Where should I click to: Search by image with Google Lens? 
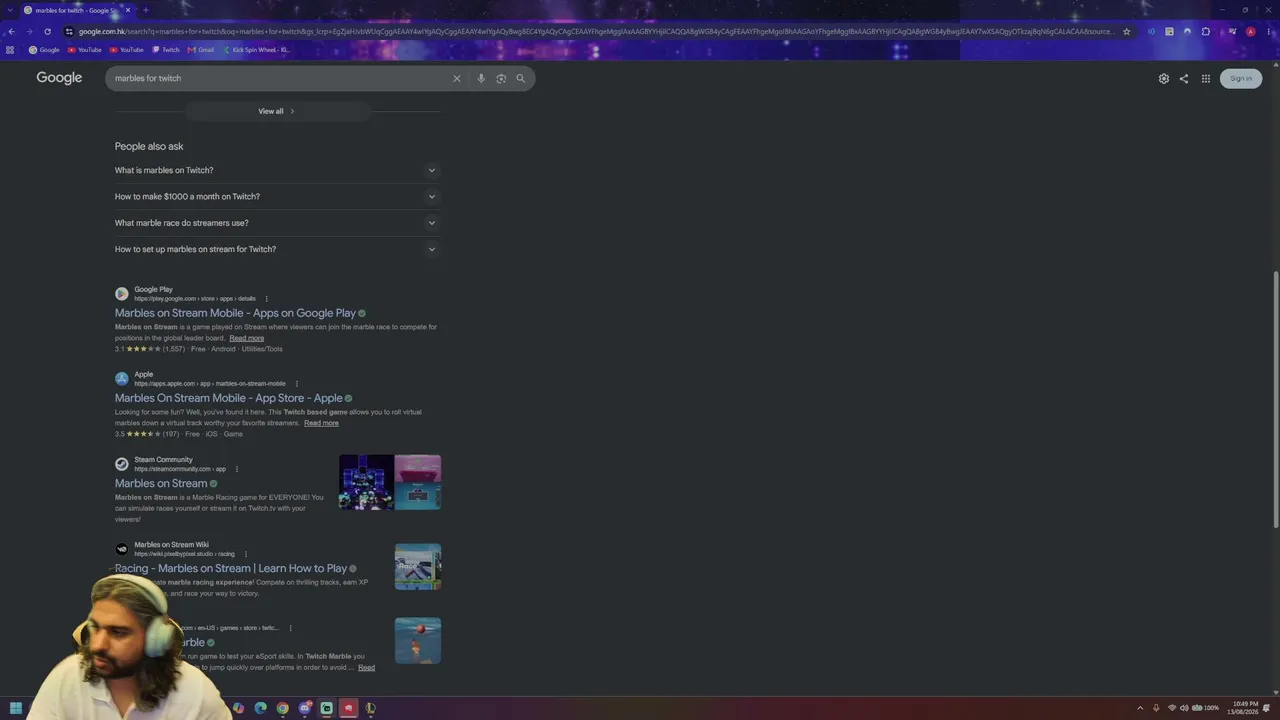pos(501,78)
